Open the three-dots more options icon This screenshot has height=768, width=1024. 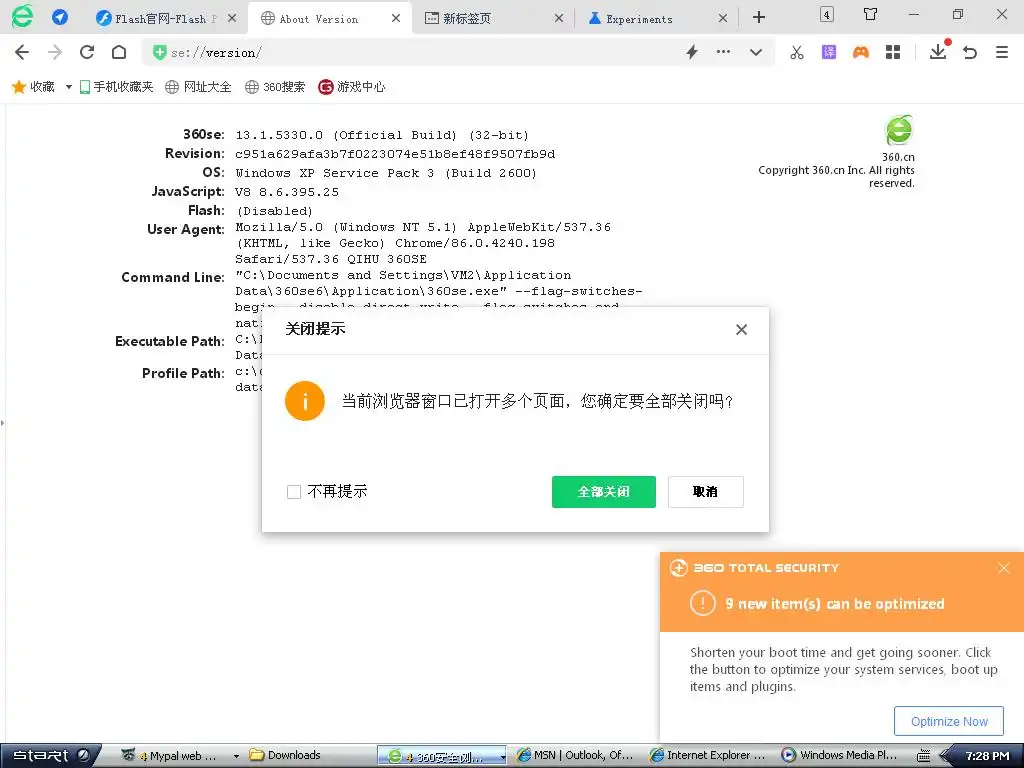tap(723, 52)
